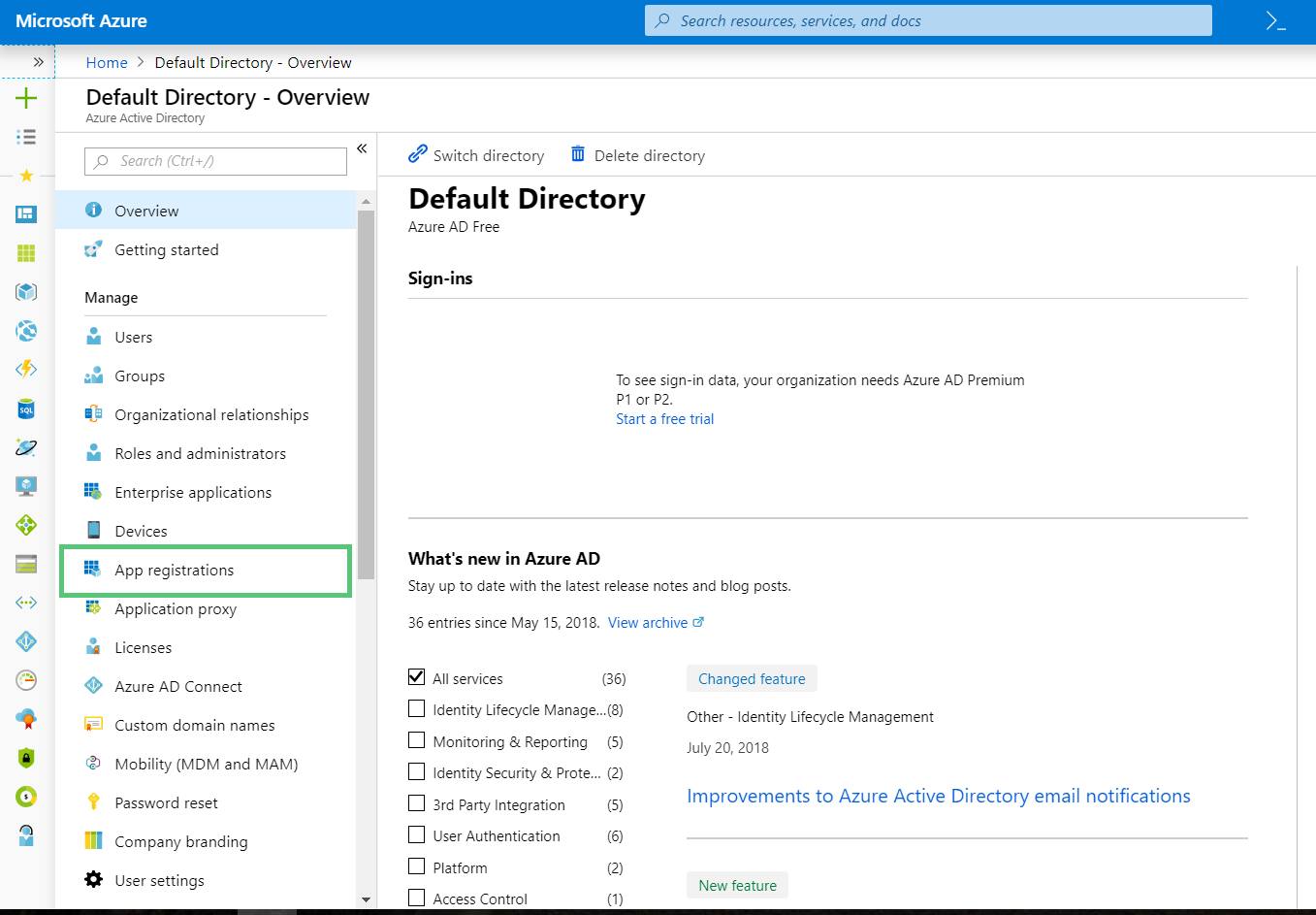
Task: Go to Home in the breadcrumb
Action: pyautogui.click(x=107, y=63)
